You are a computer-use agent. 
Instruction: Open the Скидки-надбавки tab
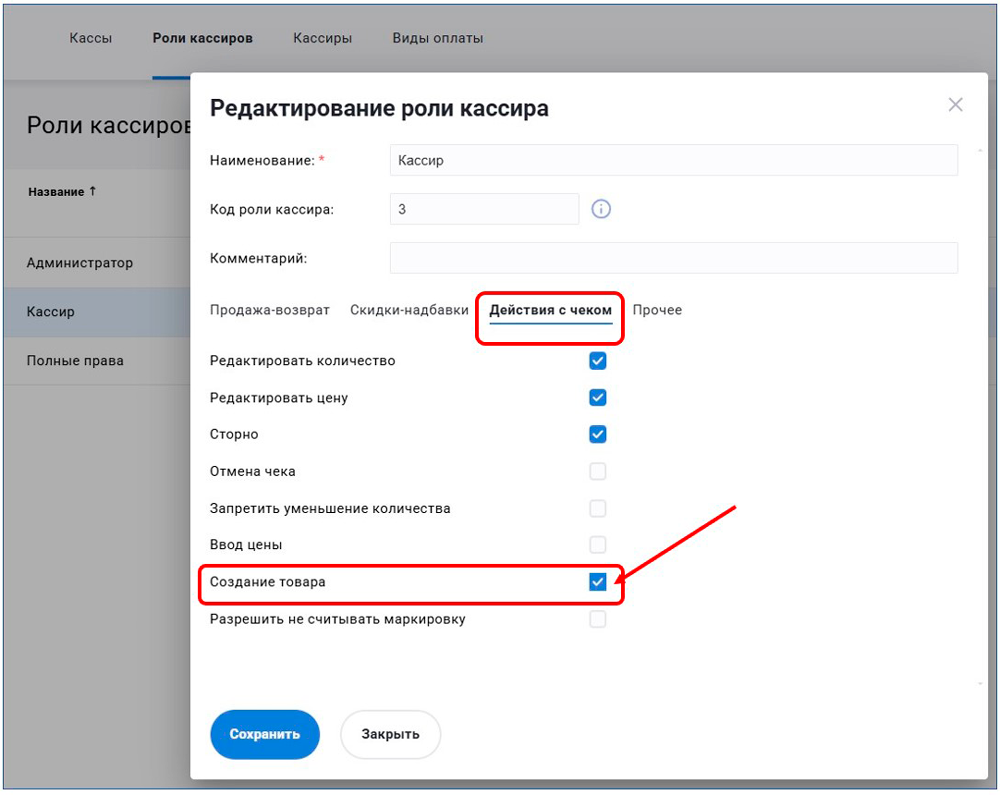click(x=409, y=310)
